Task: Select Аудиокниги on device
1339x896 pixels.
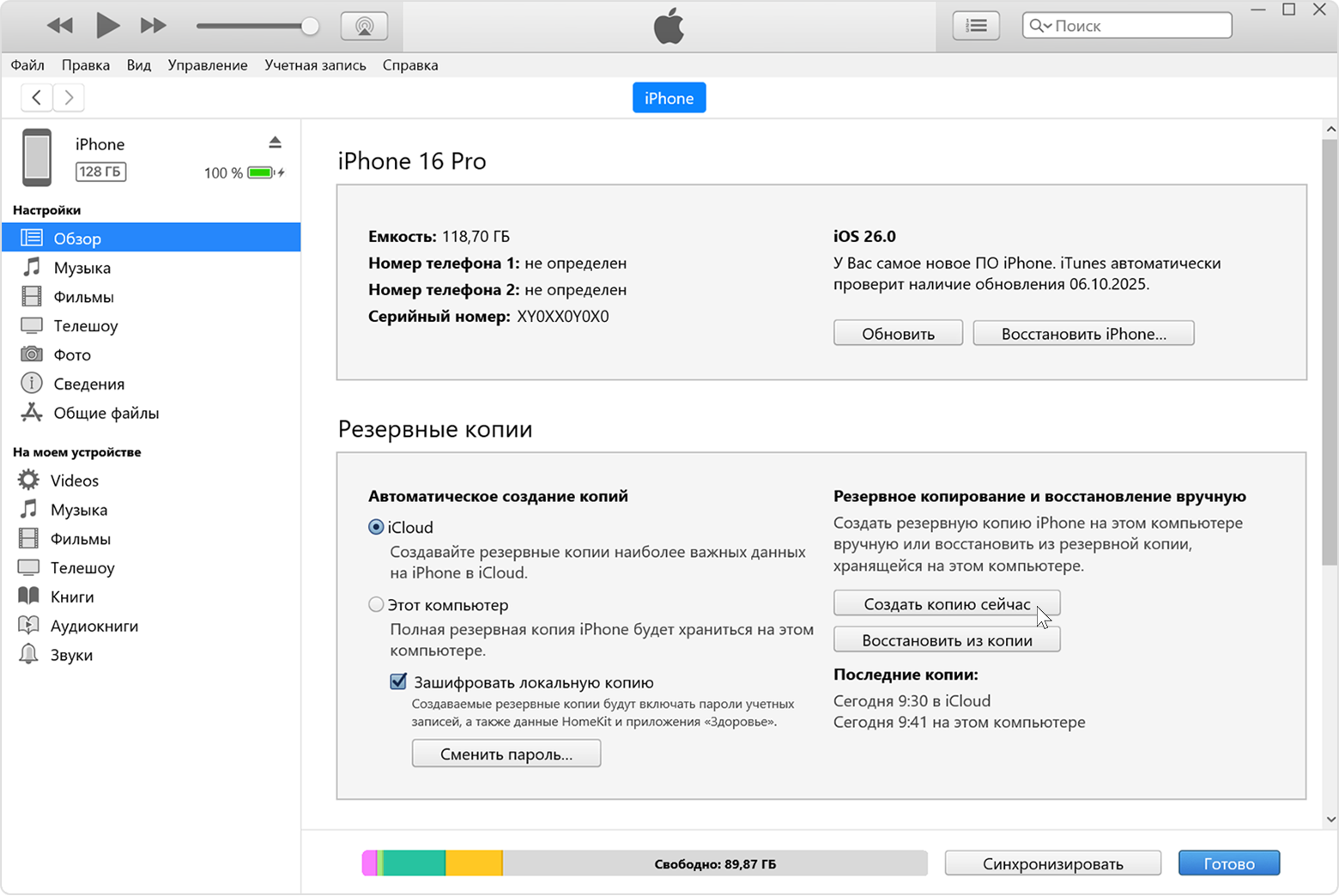Action: [95, 625]
